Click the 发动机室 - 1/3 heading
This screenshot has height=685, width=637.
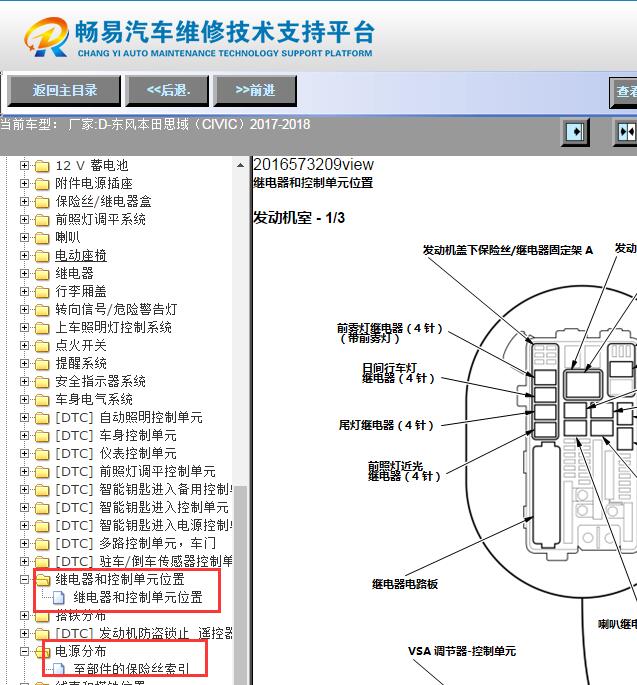(x=299, y=218)
